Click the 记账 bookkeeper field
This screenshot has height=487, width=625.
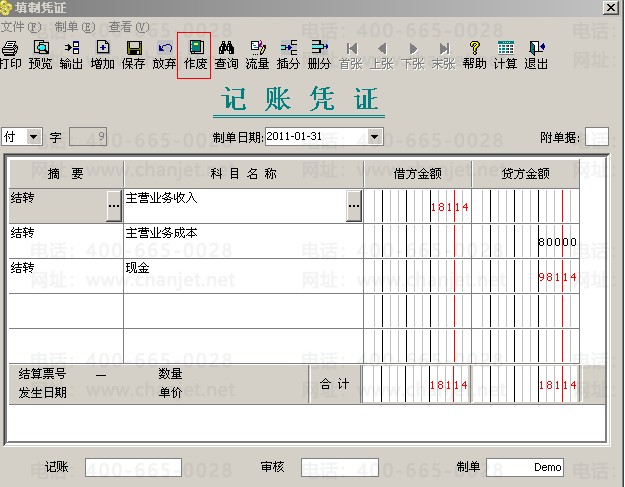(133, 467)
